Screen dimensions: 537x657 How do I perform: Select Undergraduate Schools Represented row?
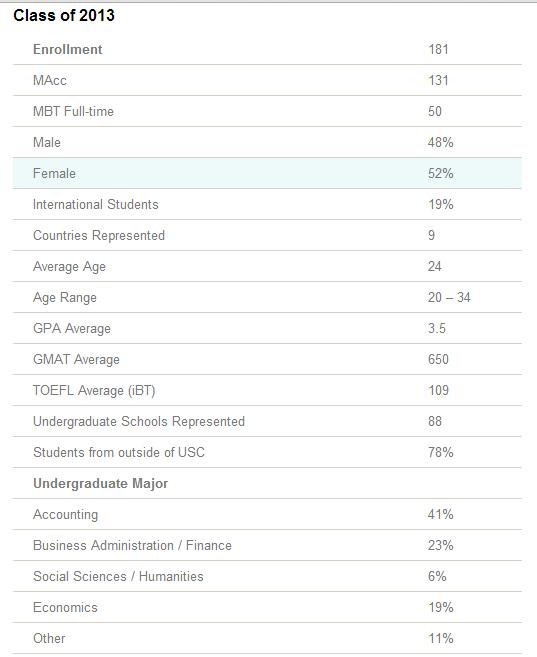point(267,422)
